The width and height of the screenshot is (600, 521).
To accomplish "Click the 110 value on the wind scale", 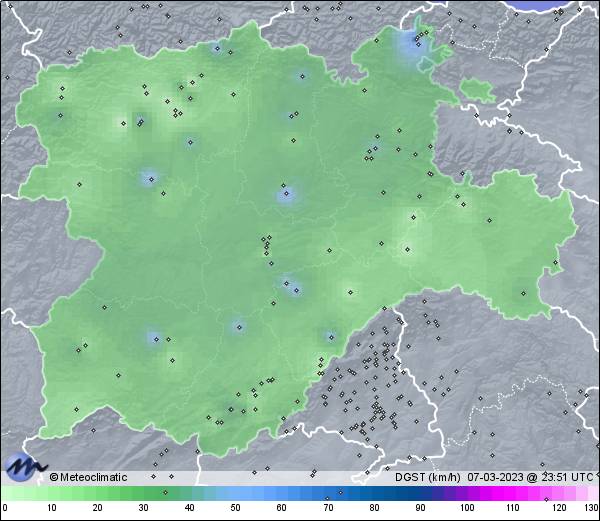I will pos(513,508).
